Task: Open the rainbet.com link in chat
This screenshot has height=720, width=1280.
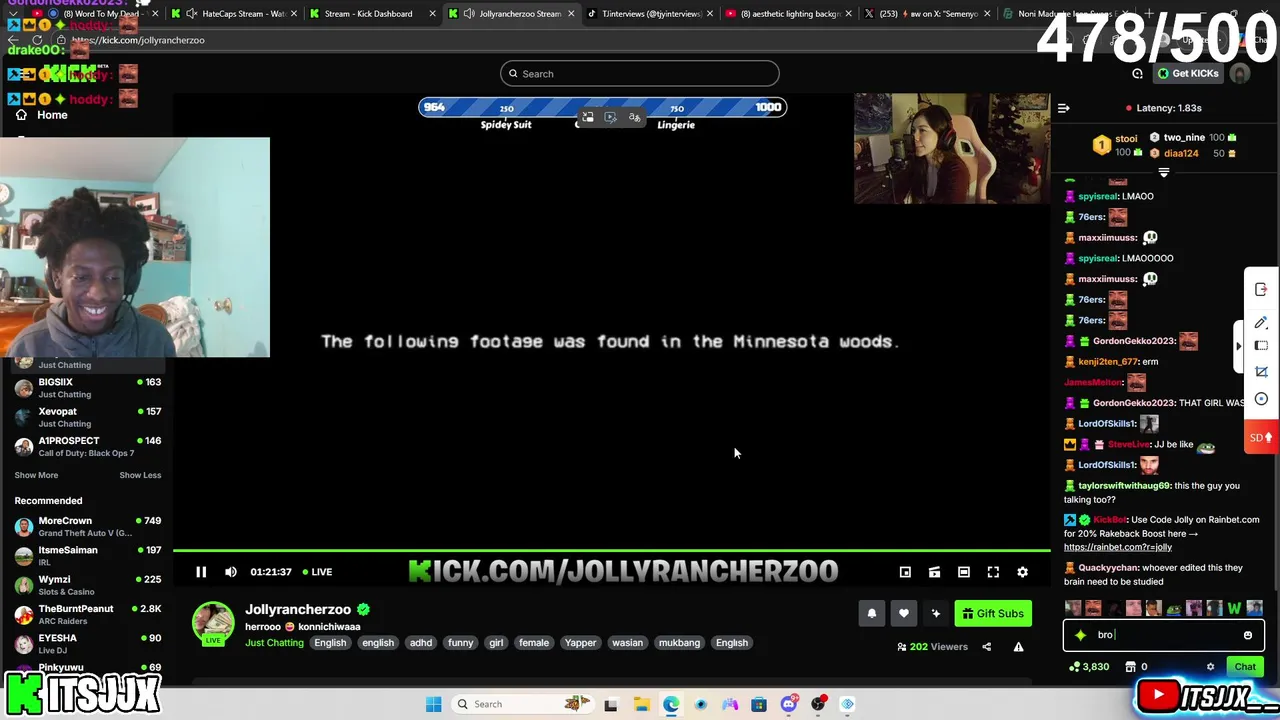Action: point(1117,547)
